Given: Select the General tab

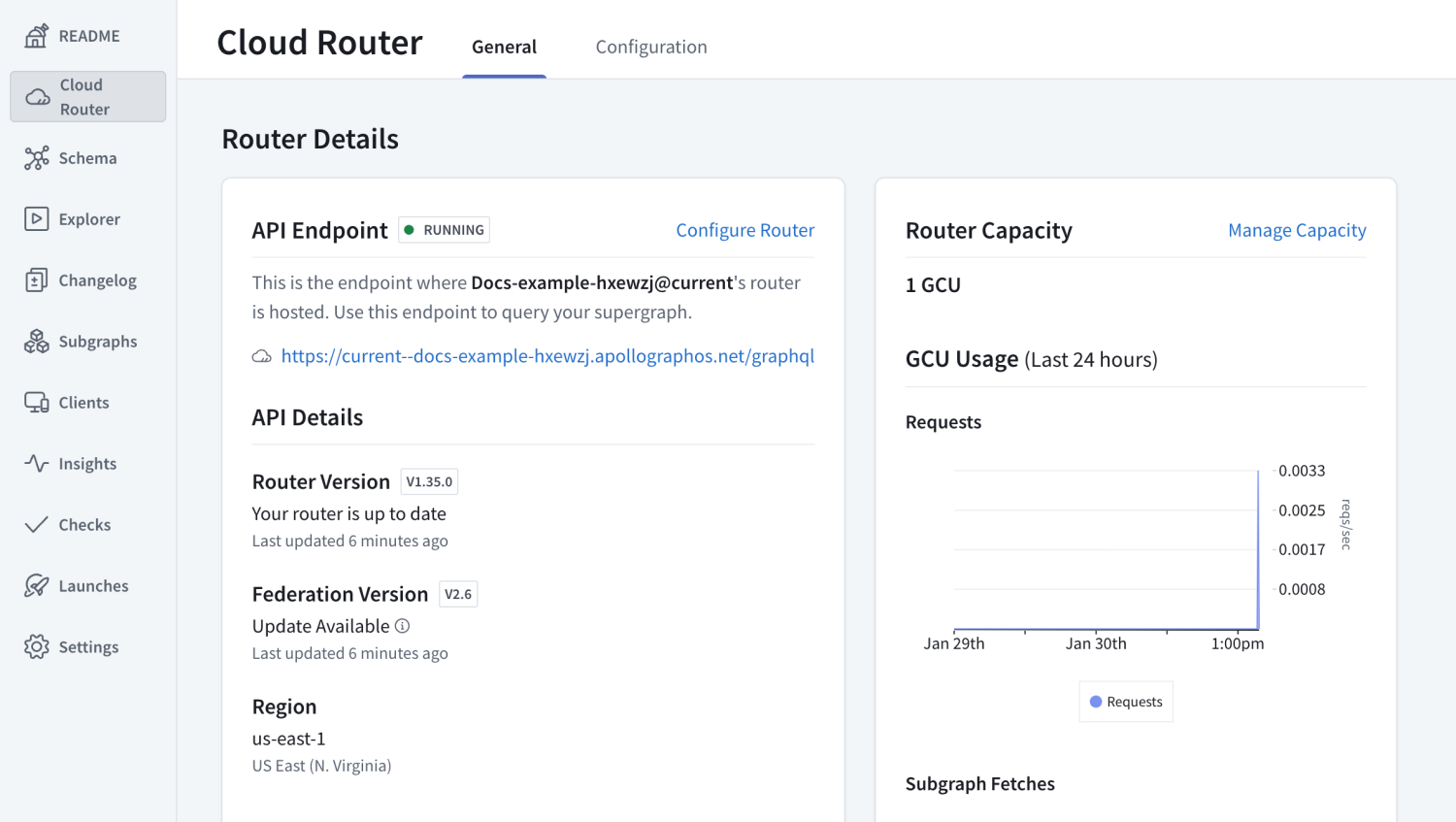Looking at the screenshot, I should coord(504,47).
